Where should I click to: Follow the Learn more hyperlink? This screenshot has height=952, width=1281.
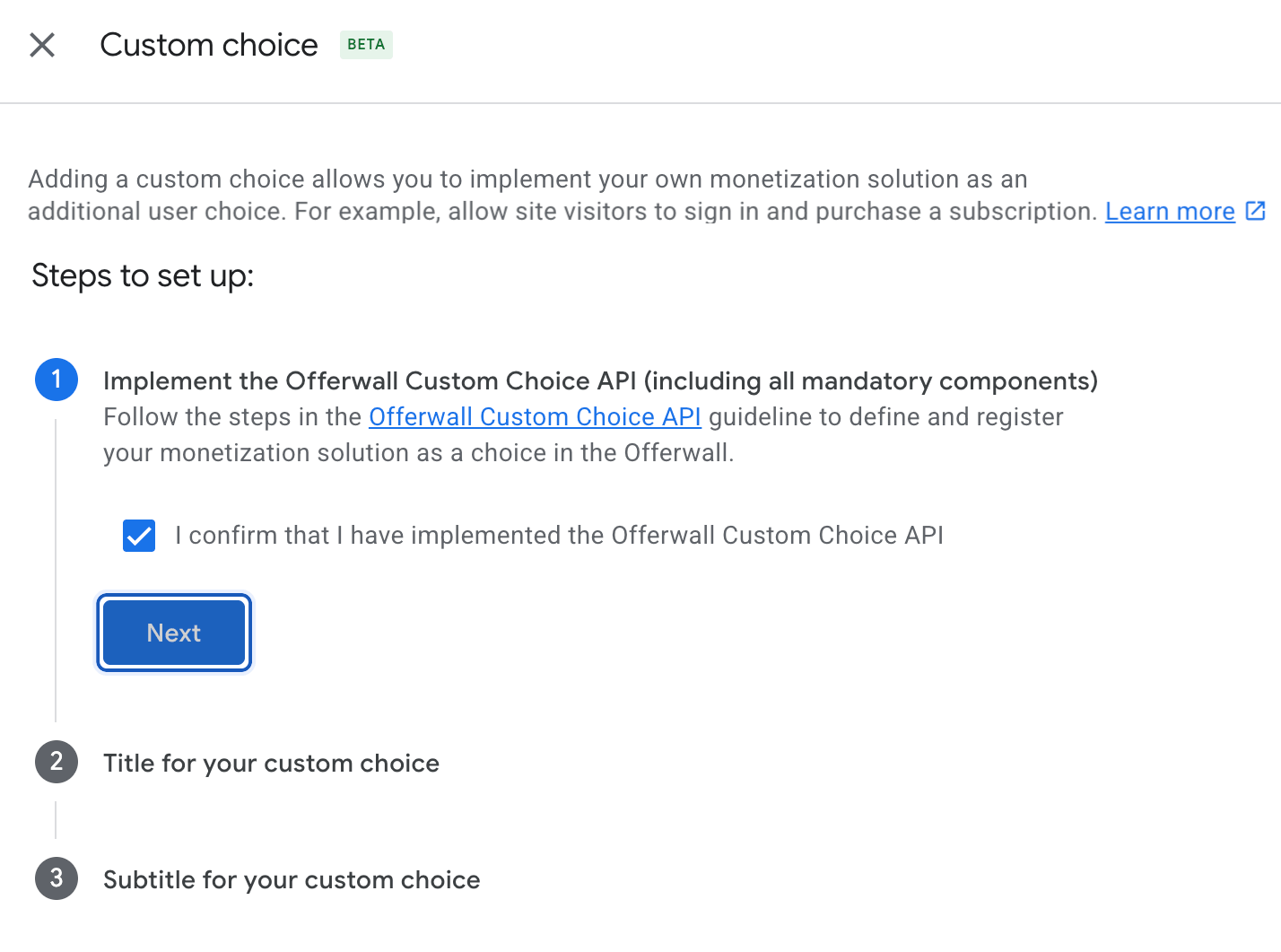tap(1170, 211)
